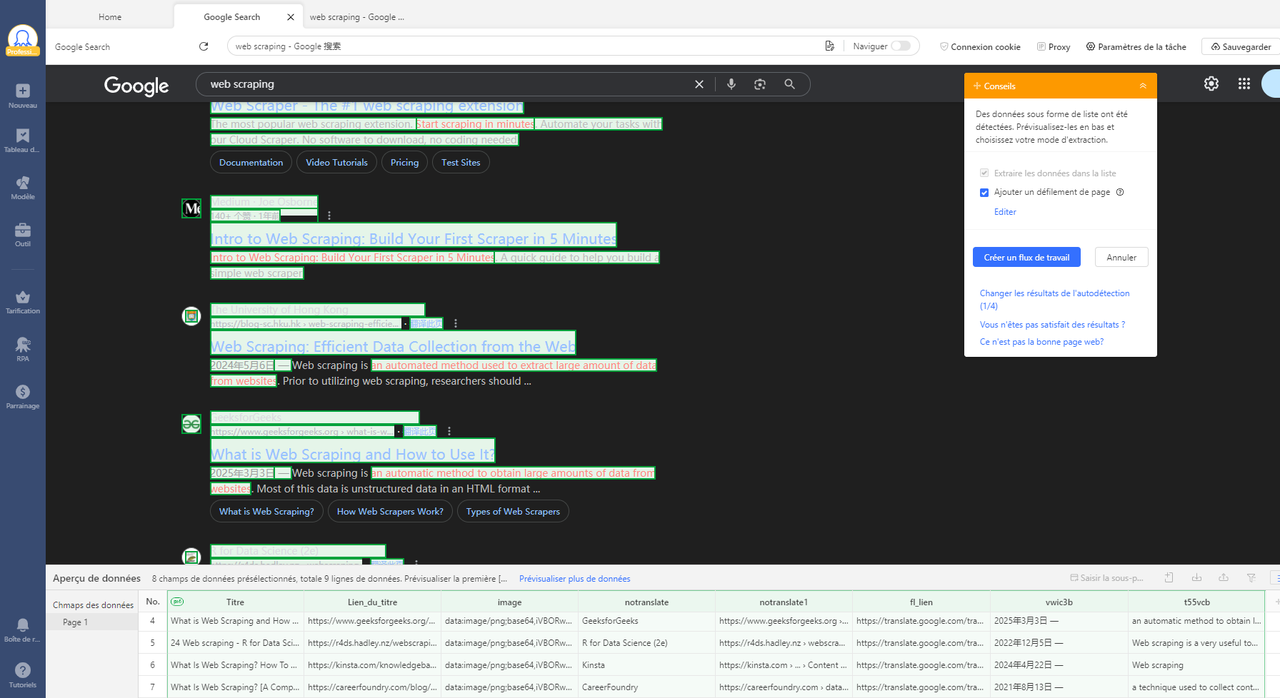
Task: Toggle Ajouter un défilement de page checkbox
Action: click(984, 192)
